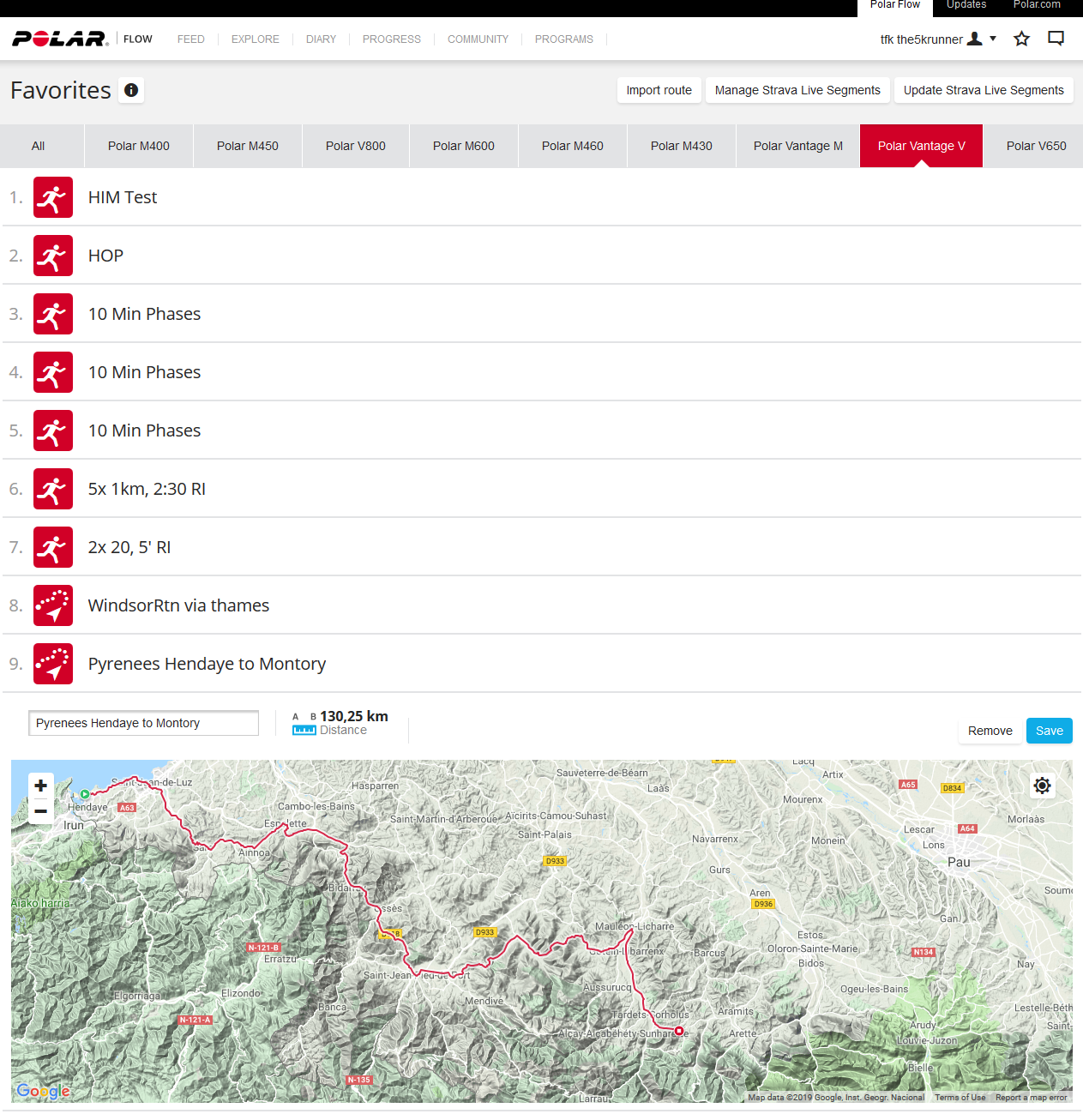Go to FLOW home link
Screen dimensions: 1083x1120
point(138,39)
